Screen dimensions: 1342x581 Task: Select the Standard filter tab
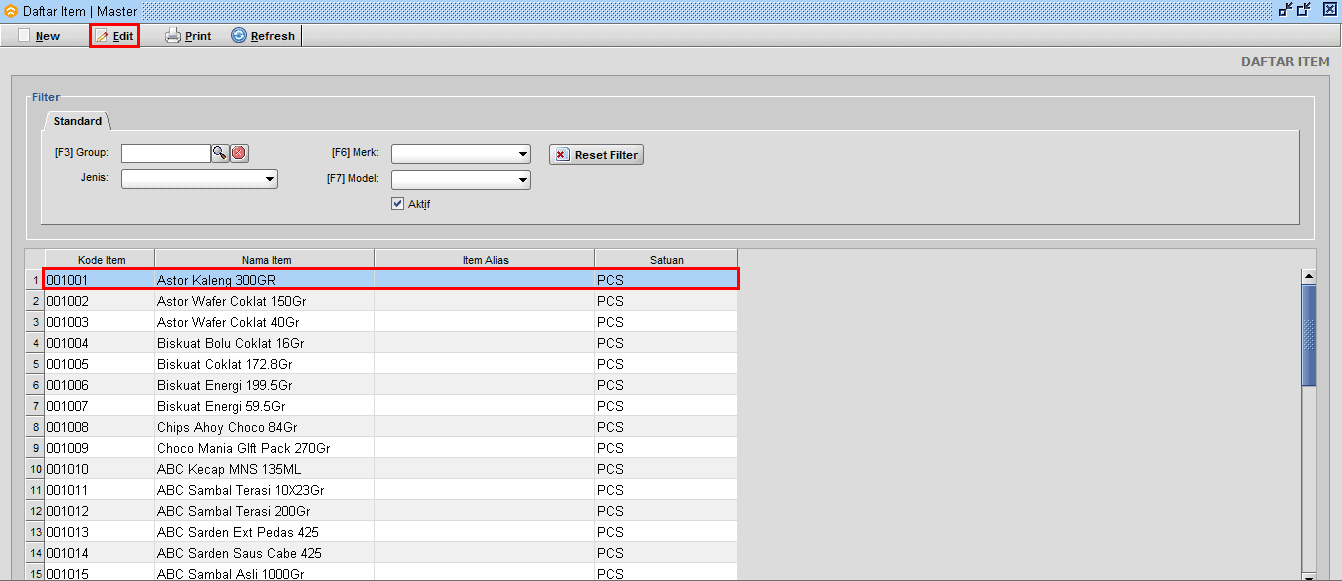(78, 121)
